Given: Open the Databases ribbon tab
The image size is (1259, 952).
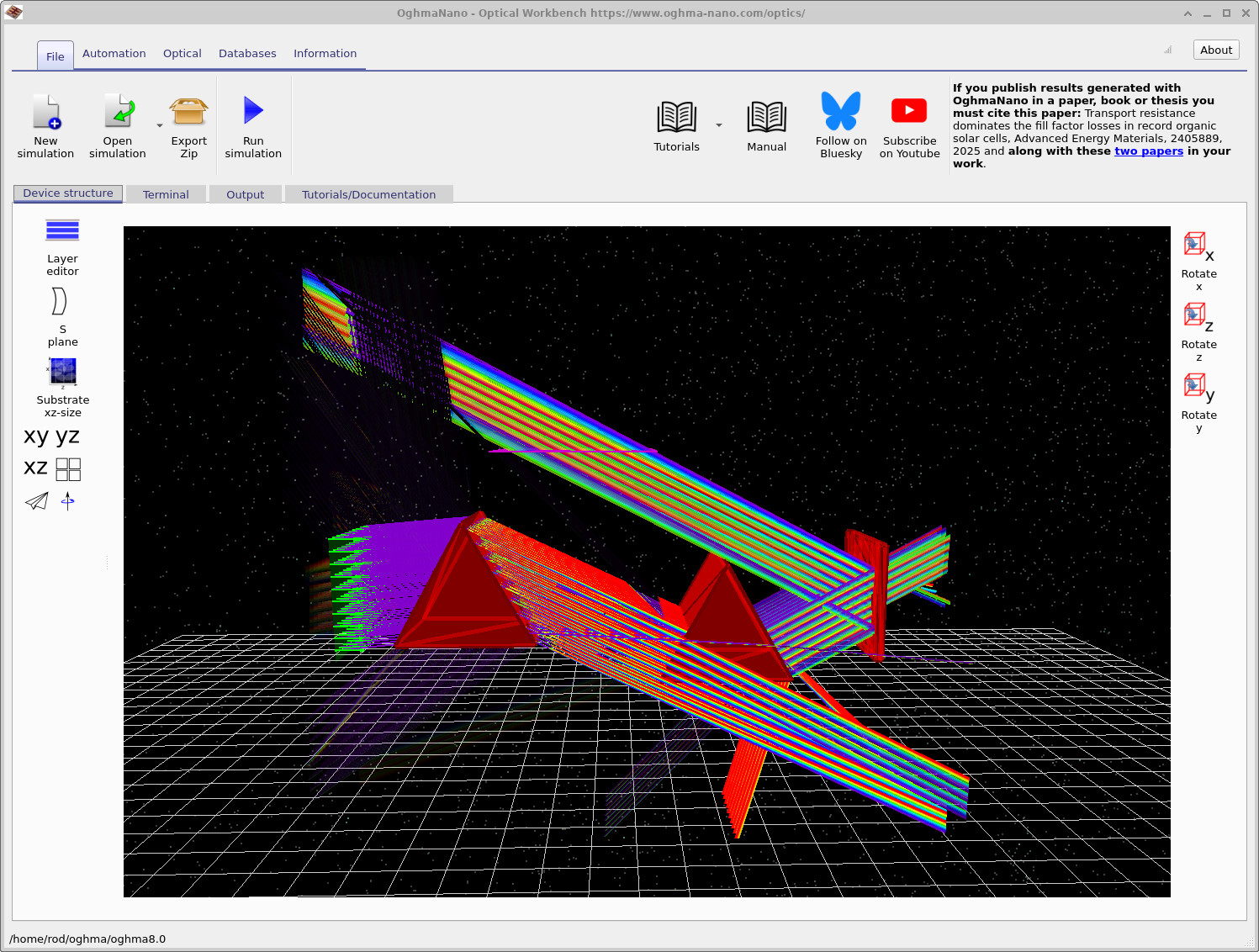Looking at the screenshot, I should pos(247,53).
